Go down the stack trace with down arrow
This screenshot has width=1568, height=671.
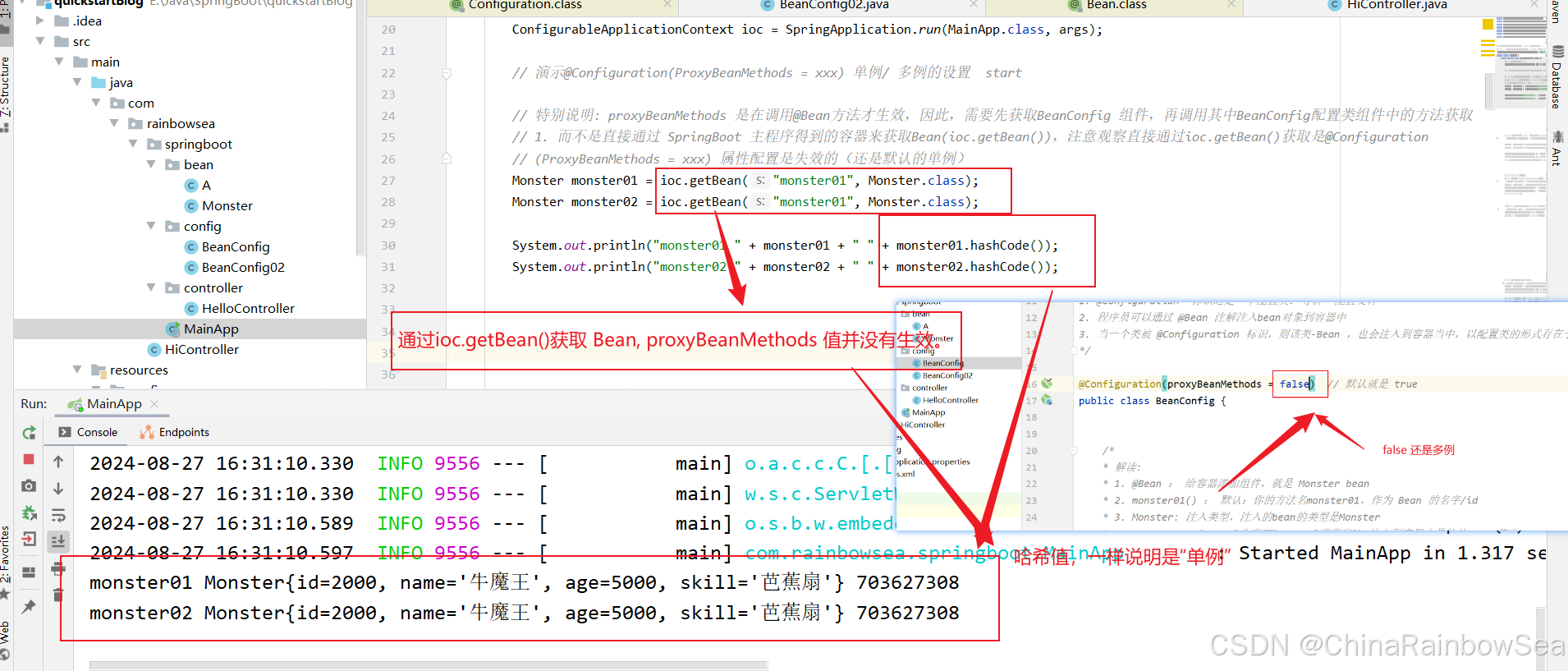[58, 489]
